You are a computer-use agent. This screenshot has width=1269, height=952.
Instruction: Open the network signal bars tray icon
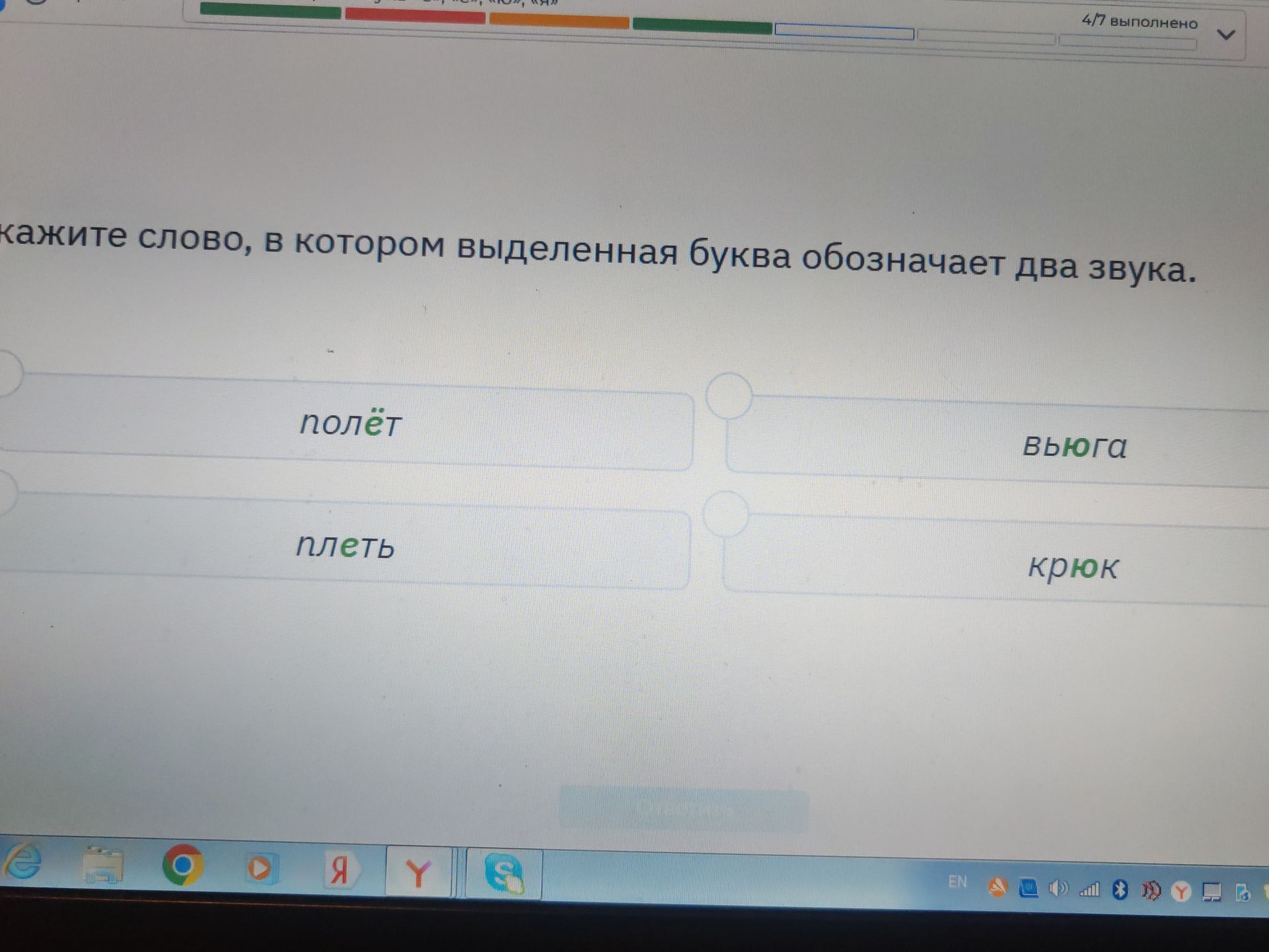coord(1089,890)
